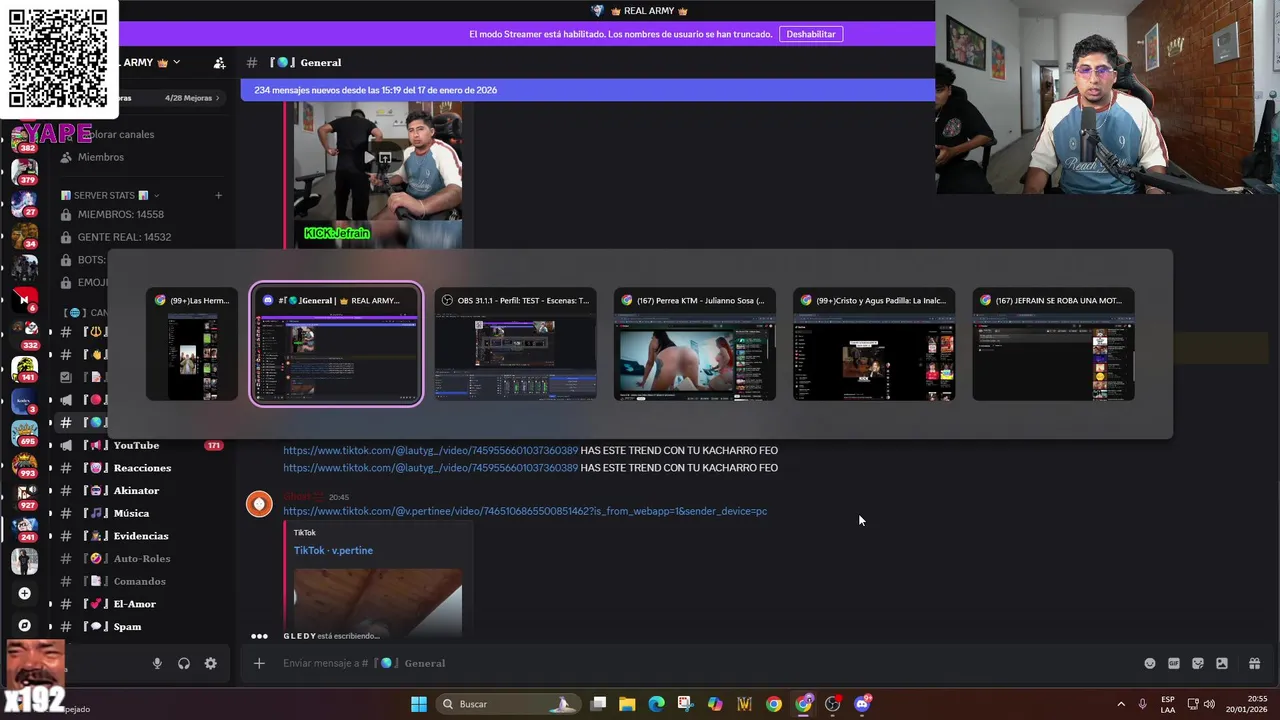The image size is (1280, 720).
Task: Open the last lautyg_ TikTok video link
Action: click(x=430, y=468)
